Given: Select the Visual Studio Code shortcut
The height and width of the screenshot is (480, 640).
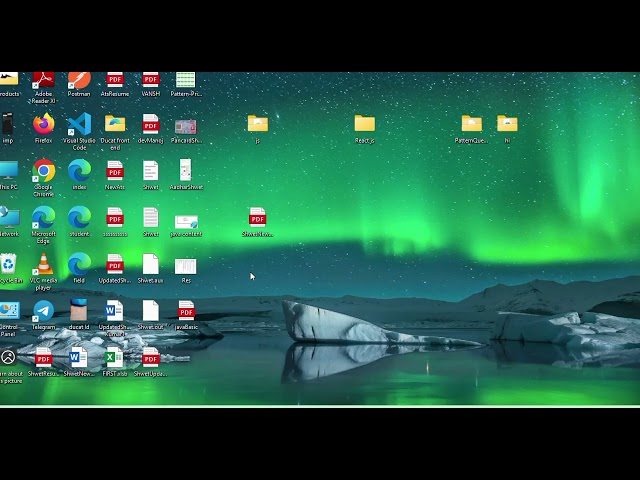Looking at the screenshot, I should (79, 124).
